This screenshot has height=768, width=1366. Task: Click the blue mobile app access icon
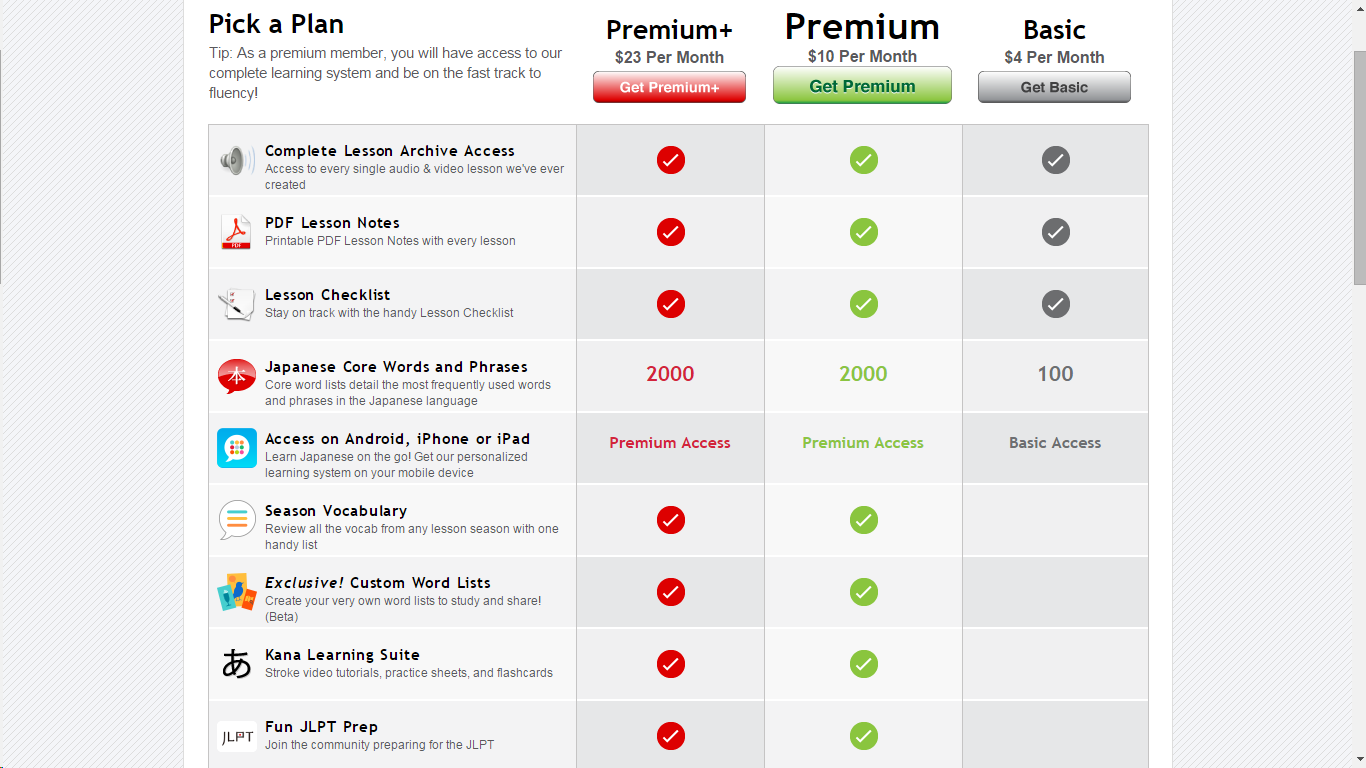click(x=237, y=448)
